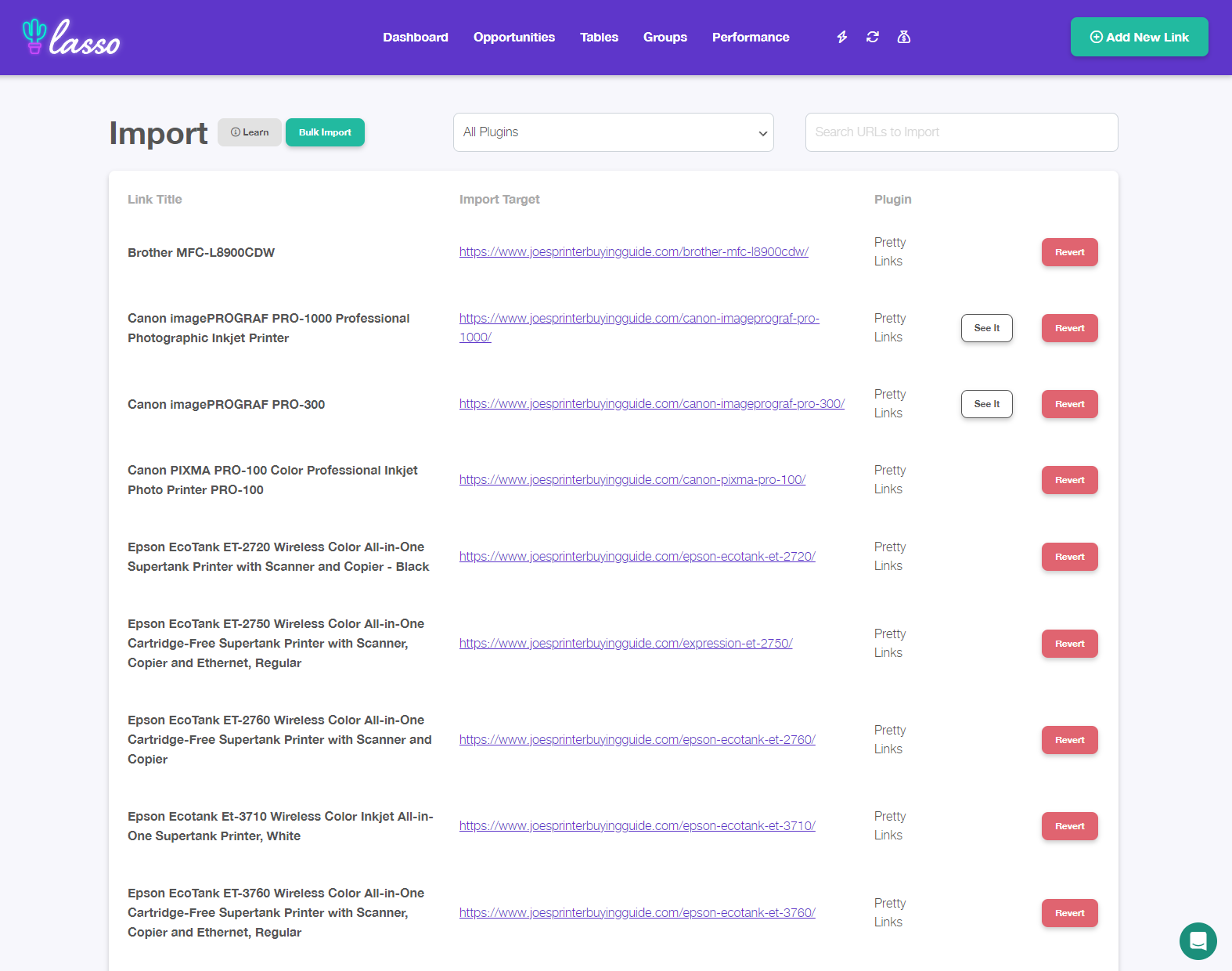This screenshot has height=971, width=1232.
Task: Click the Add New Link button
Action: click(x=1139, y=37)
